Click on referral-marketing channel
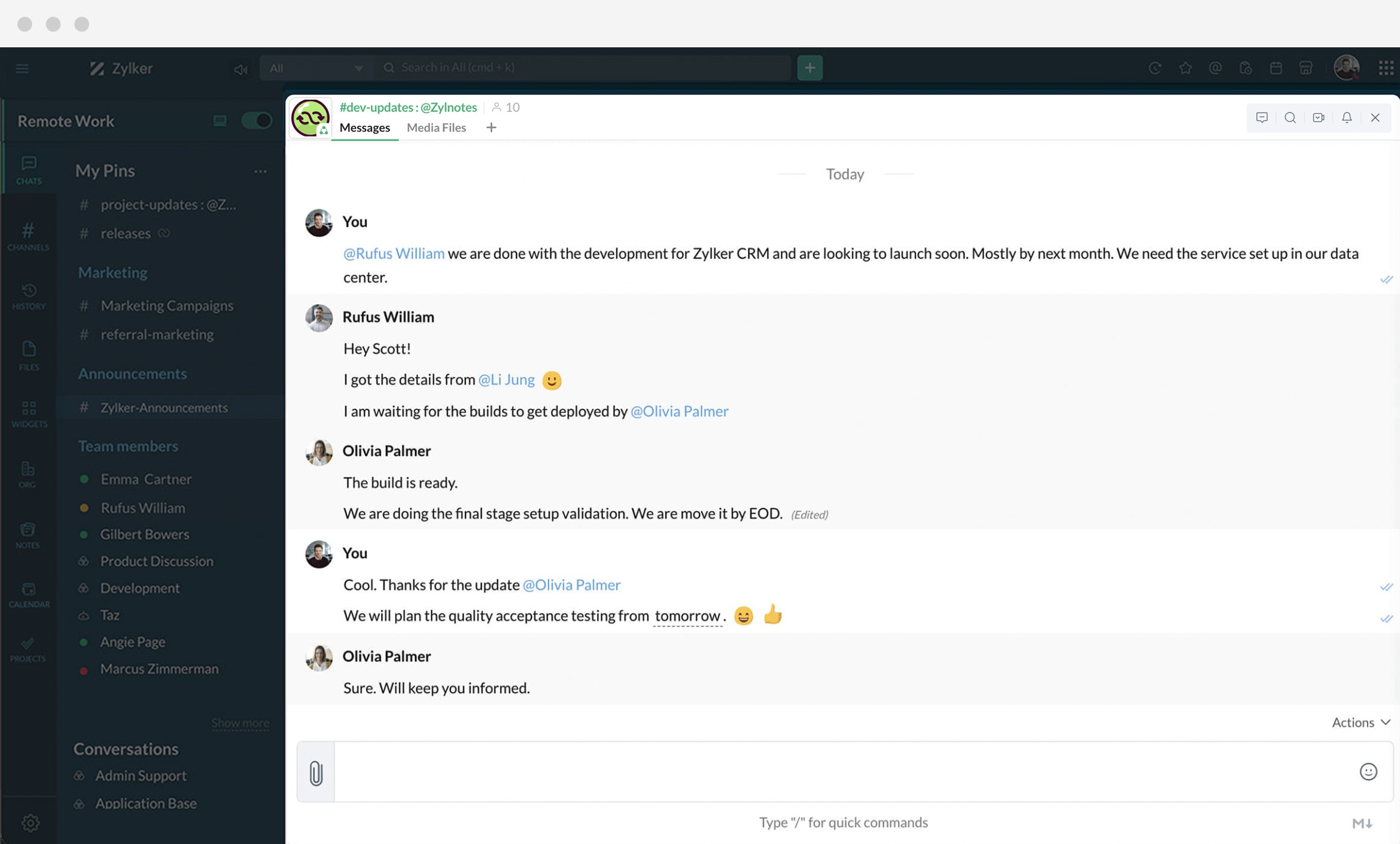 [x=155, y=334]
